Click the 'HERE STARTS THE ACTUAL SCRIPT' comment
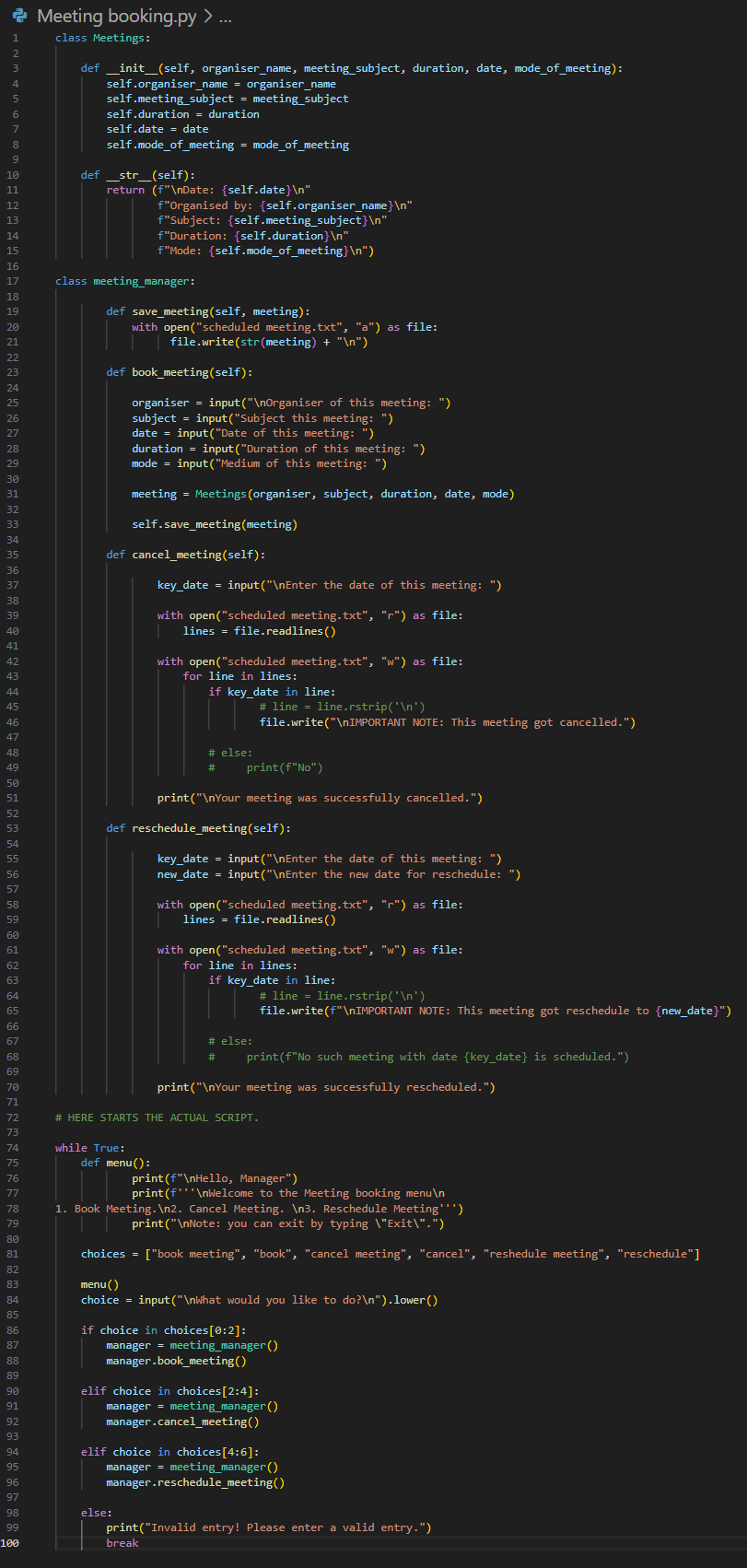747x1568 pixels. (x=157, y=1117)
